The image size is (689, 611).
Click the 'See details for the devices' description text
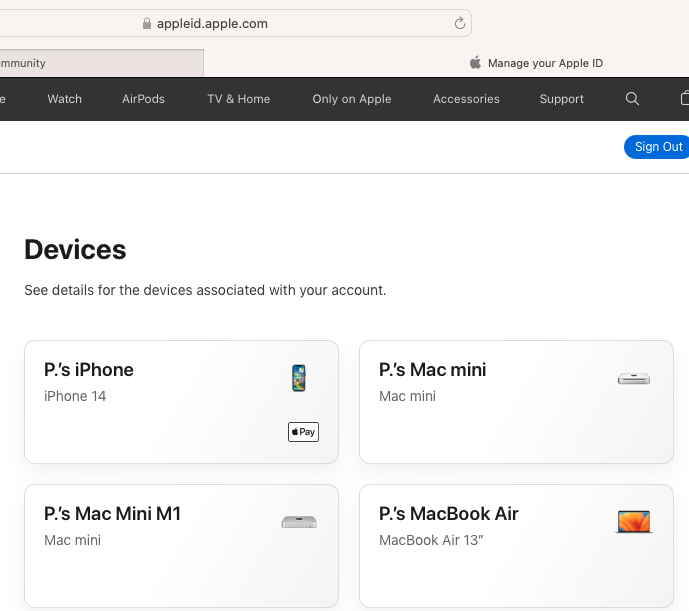[205, 290]
